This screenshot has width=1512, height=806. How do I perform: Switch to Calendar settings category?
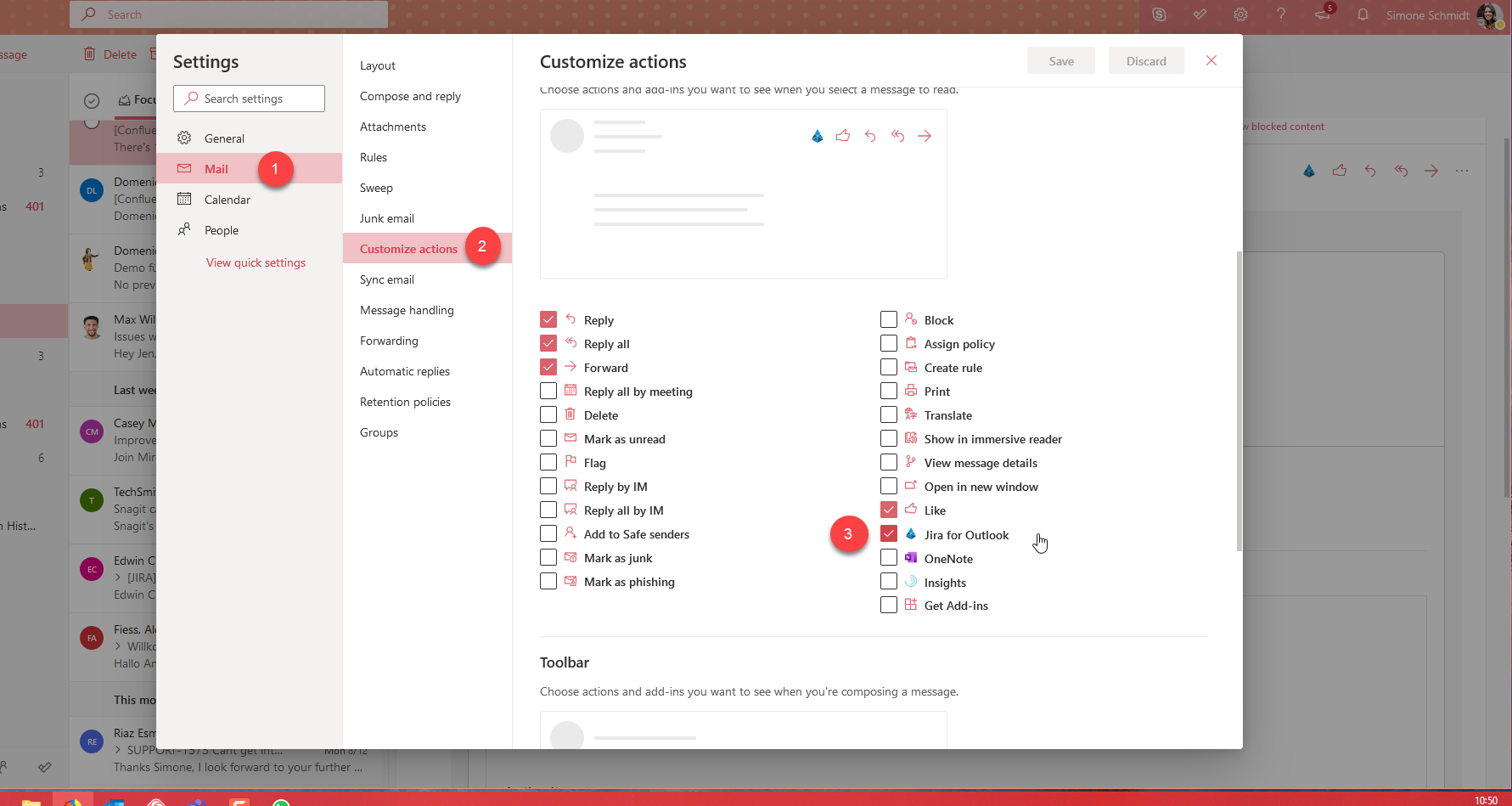click(x=227, y=200)
